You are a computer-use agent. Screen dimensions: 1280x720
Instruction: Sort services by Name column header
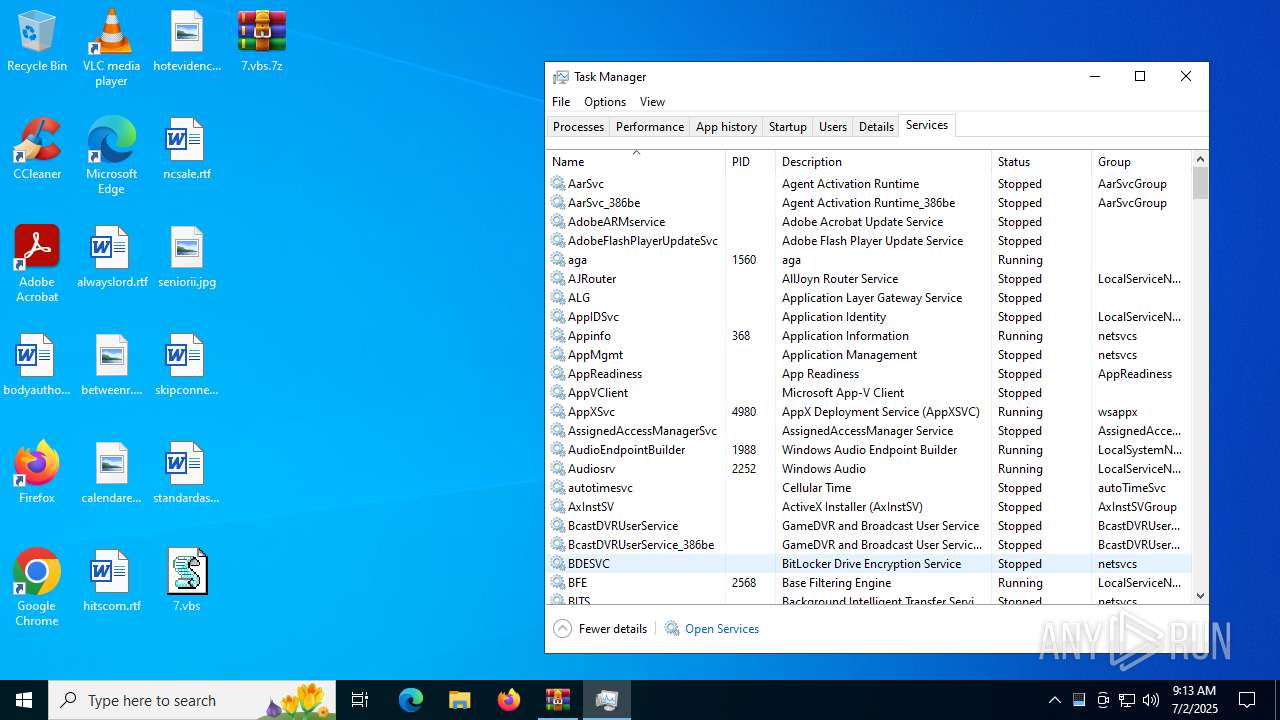(x=635, y=161)
